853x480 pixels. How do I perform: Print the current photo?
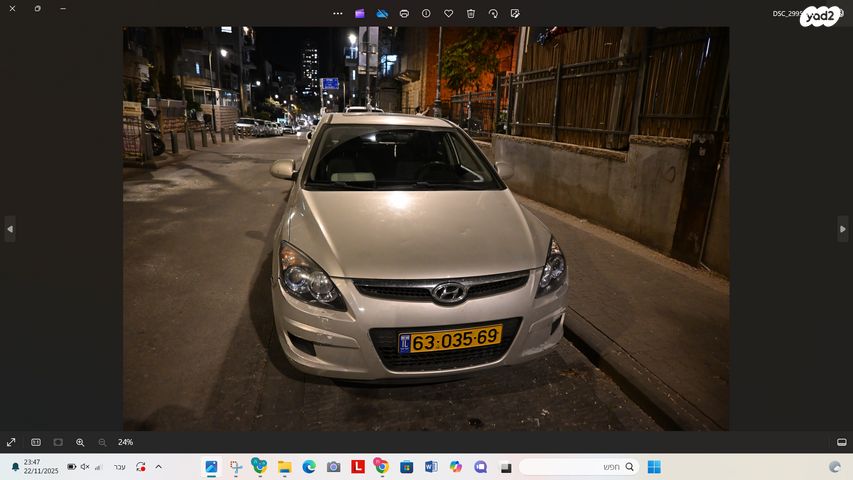pos(404,14)
